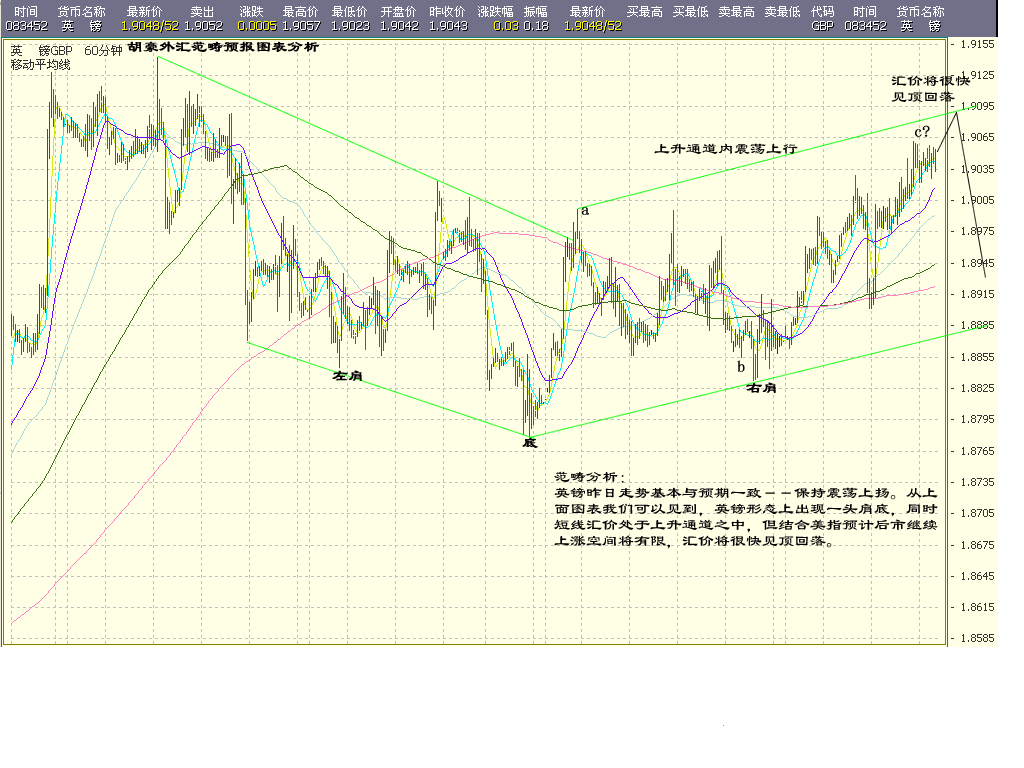Click the change percentage value 0.03
Screen dimensions: 1024x768
coord(506,26)
